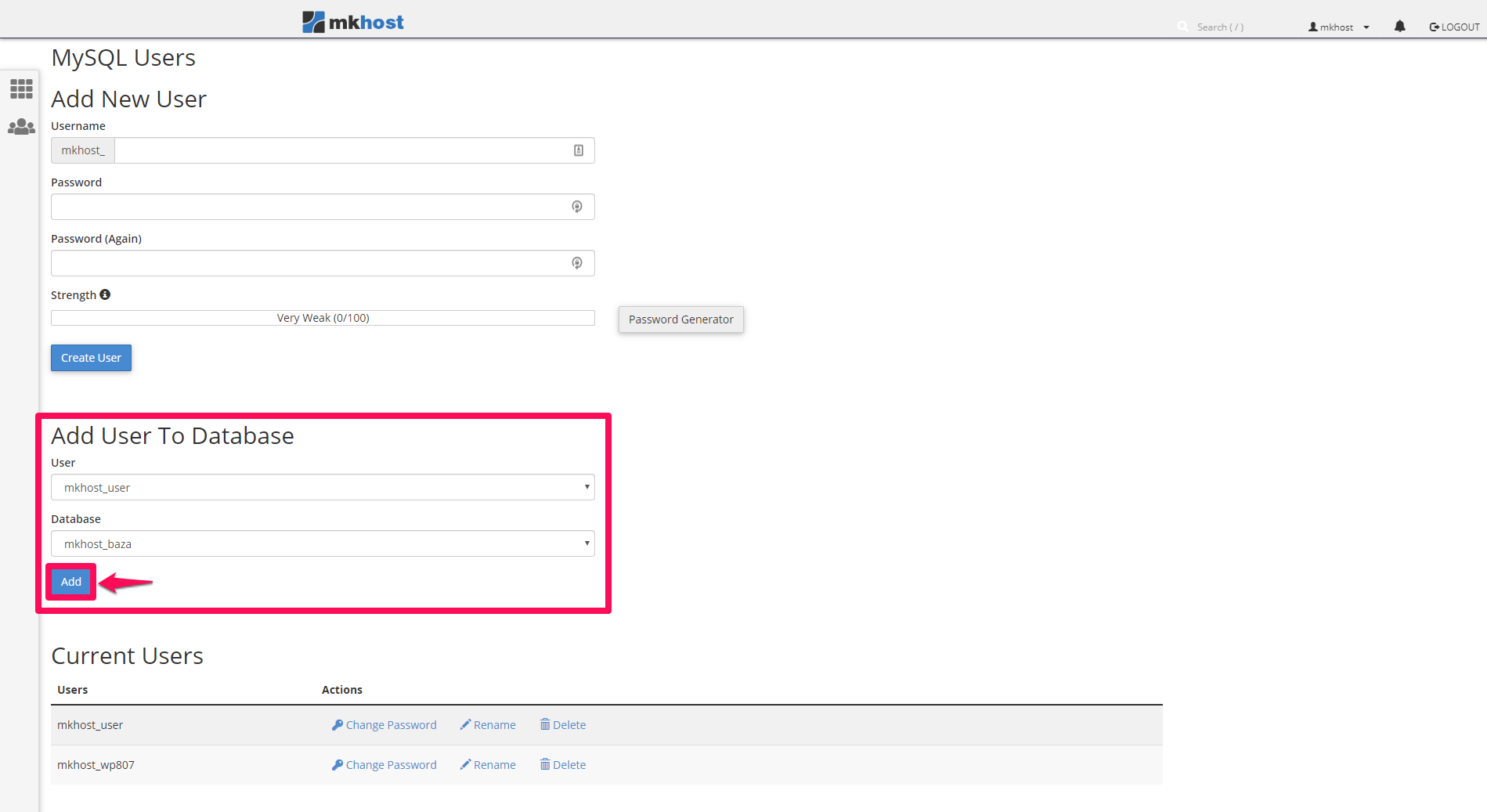Click the mkhost_wp807 cell in Users table
1487x812 pixels.
click(x=96, y=765)
